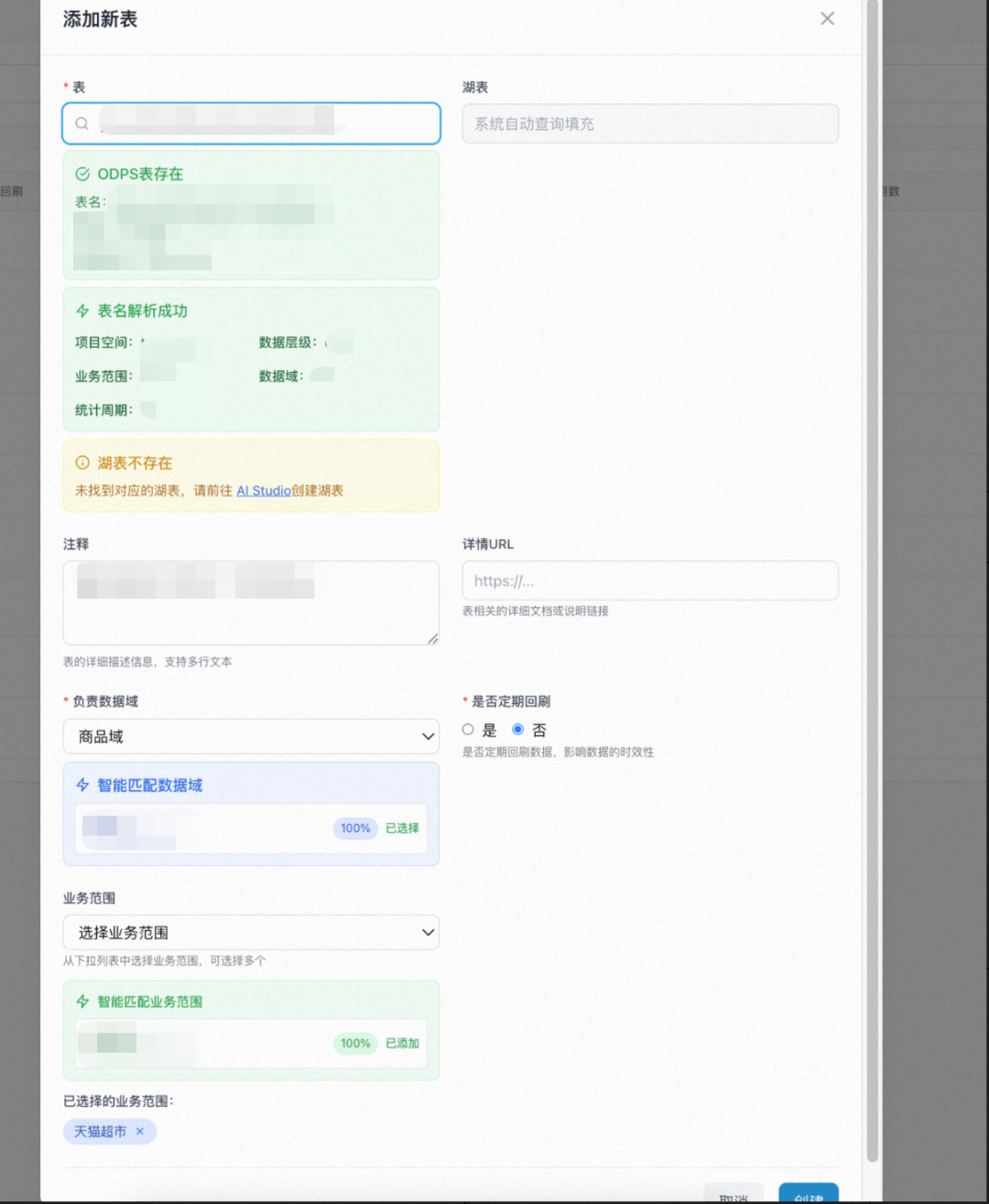Click the sparkle icon of 智能匹配业务范围
The height and width of the screenshot is (1204, 989).
point(82,1002)
